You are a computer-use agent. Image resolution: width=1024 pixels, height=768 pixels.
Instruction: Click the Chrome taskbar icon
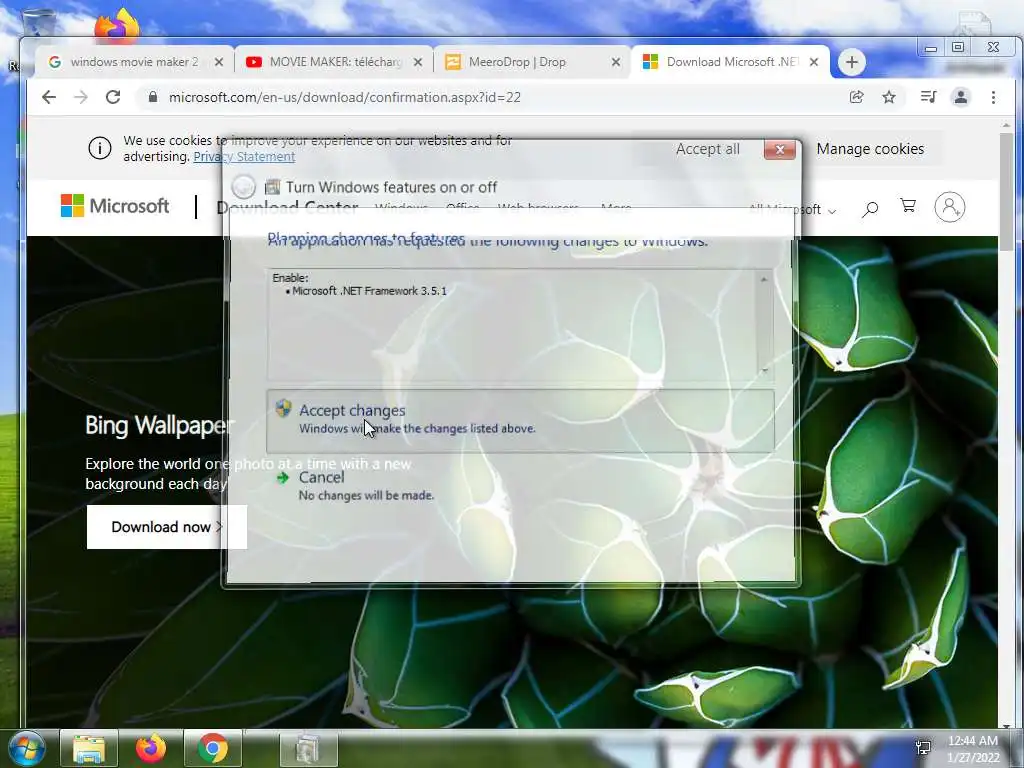[213, 748]
